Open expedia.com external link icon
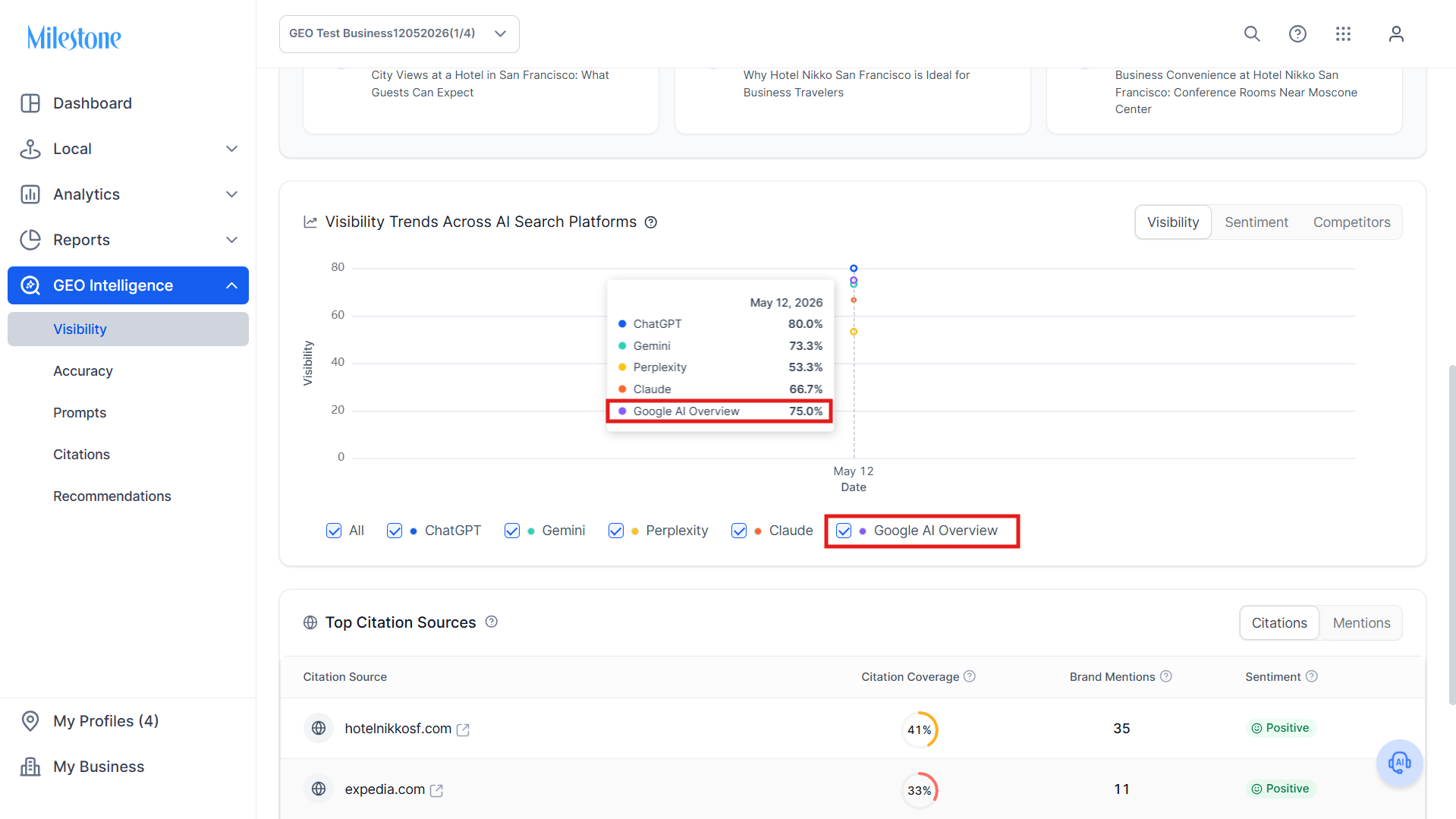 pyautogui.click(x=436, y=790)
